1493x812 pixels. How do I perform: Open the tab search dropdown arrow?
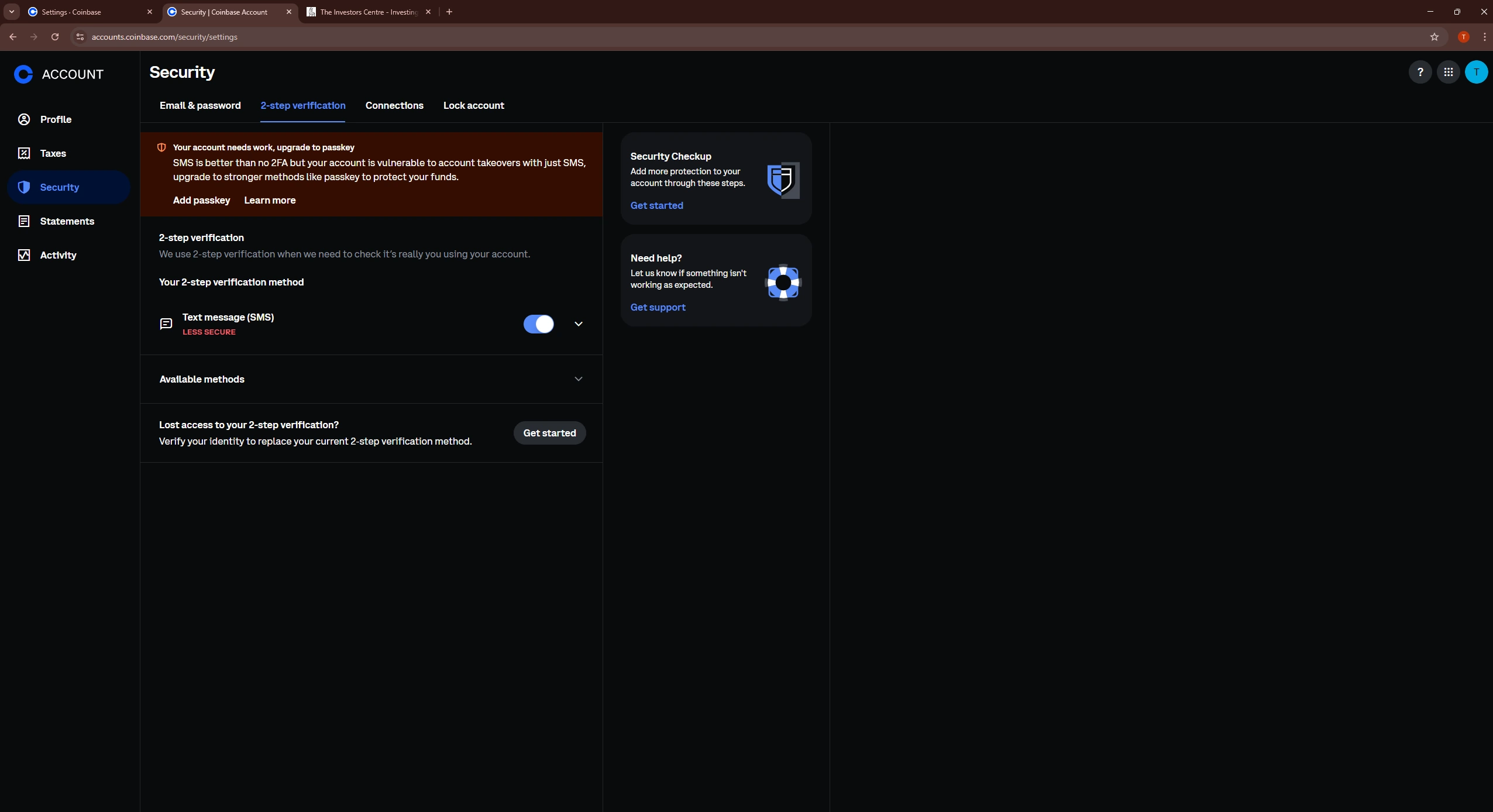[12, 12]
